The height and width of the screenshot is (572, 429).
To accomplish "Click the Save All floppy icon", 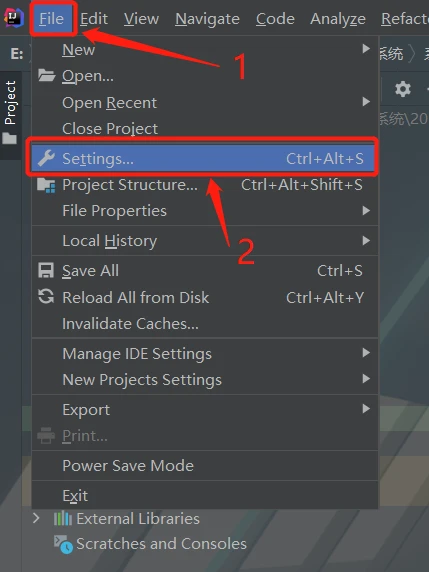I will [x=46, y=271].
